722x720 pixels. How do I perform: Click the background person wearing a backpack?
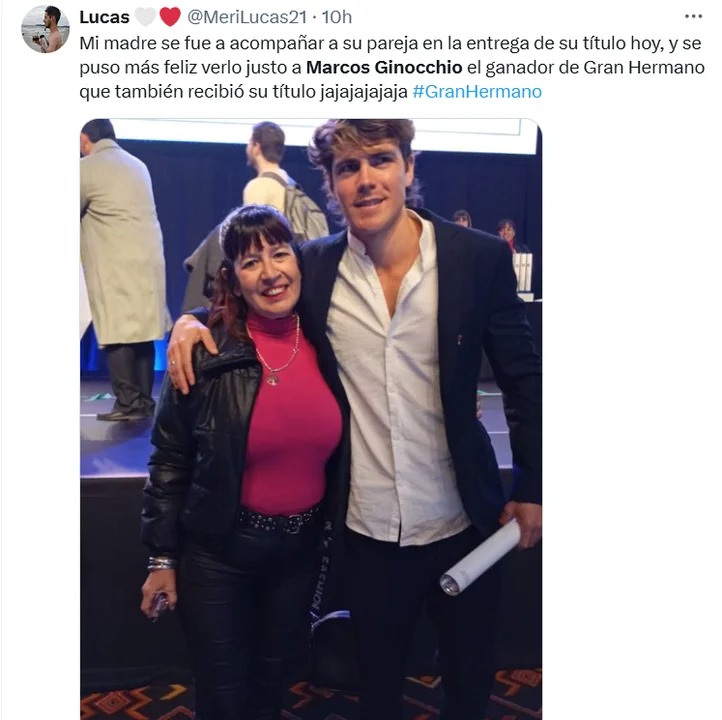coord(281,180)
